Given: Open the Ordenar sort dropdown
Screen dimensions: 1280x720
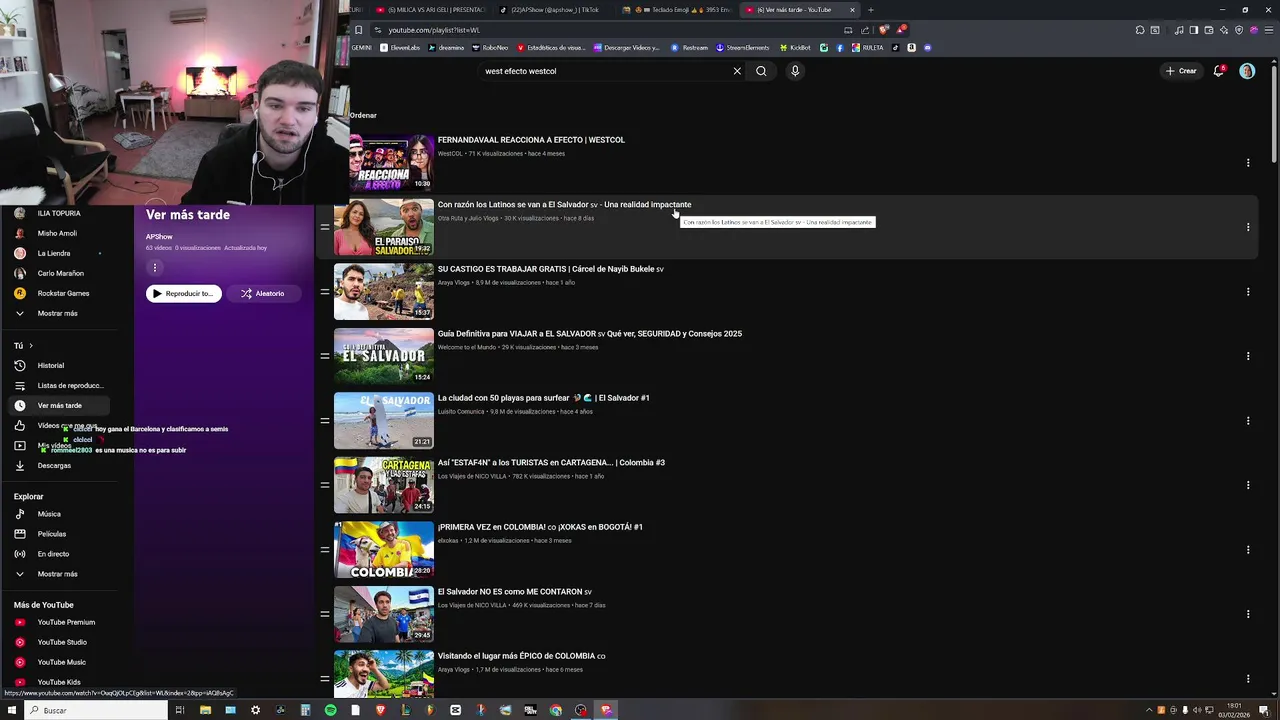Looking at the screenshot, I should click(x=363, y=115).
